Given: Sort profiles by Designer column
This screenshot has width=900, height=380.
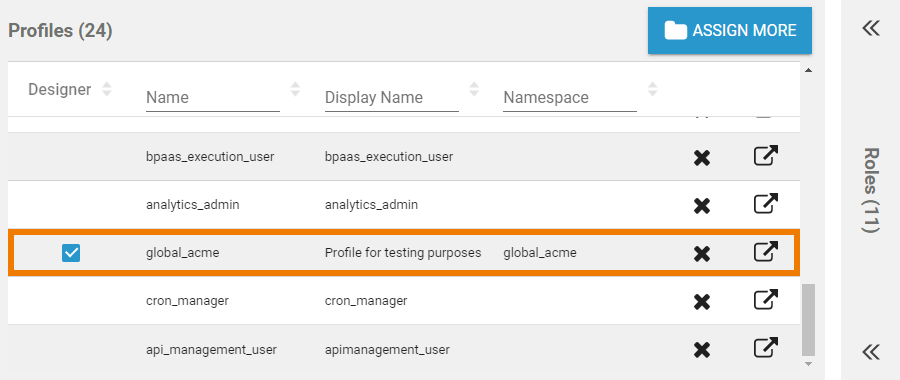Looking at the screenshot, I should pos(106,89).
